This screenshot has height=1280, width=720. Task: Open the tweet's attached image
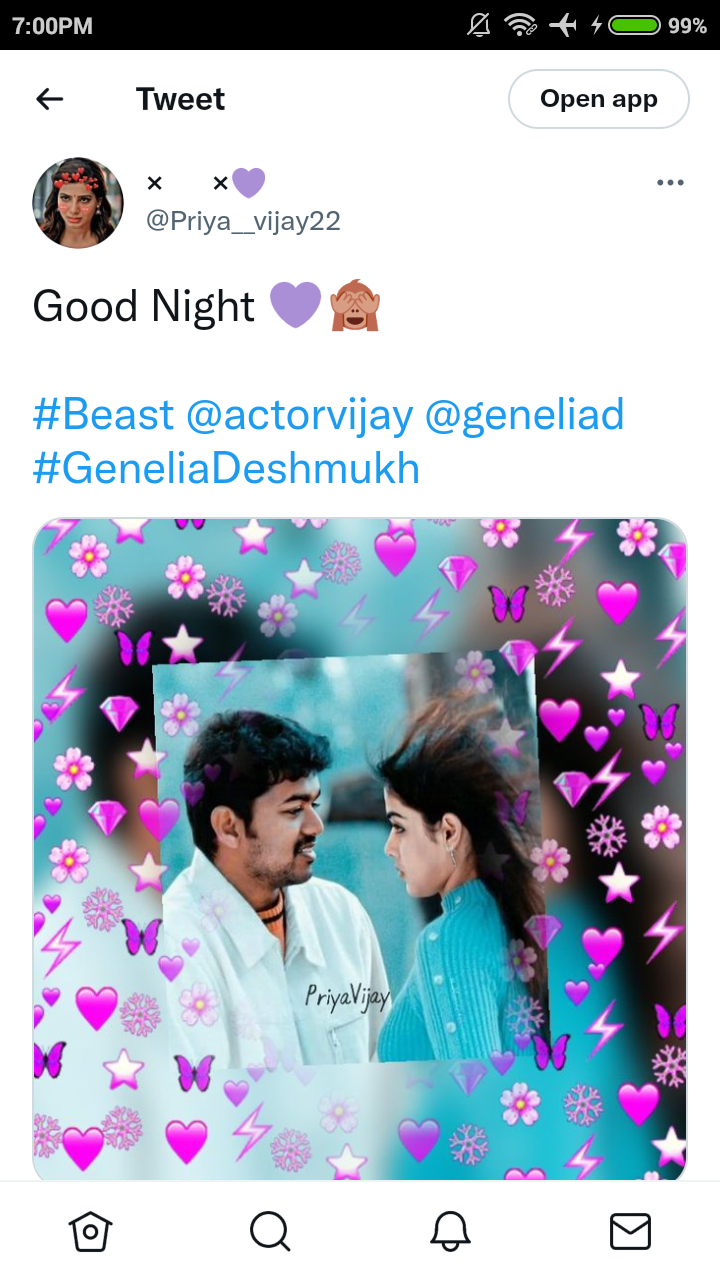(360, 850)
